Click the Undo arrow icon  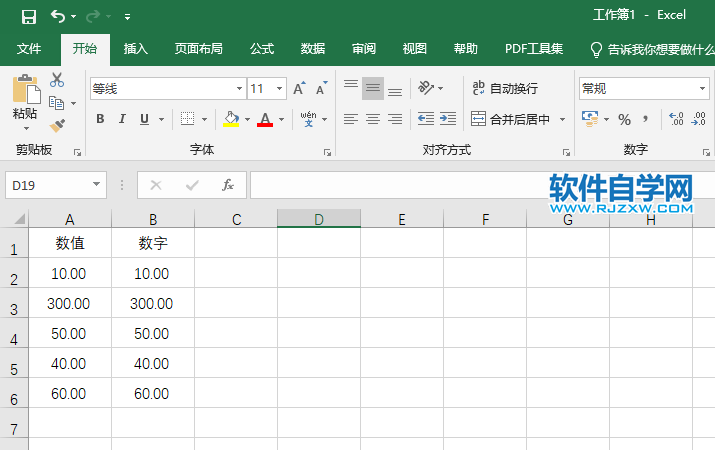tap(58, 16)
